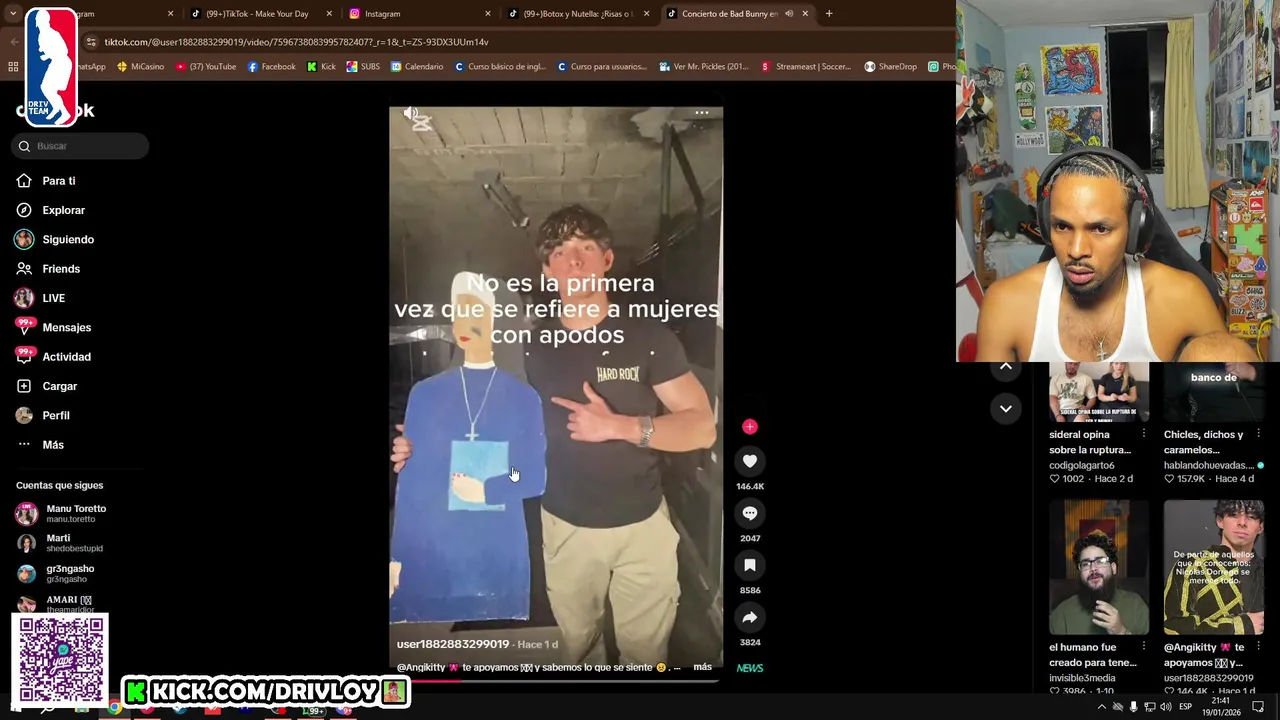The width and height of the screenshot is (1280, 720).
Task: Open the ShareDrop bookmark
Action: point(890,67)
